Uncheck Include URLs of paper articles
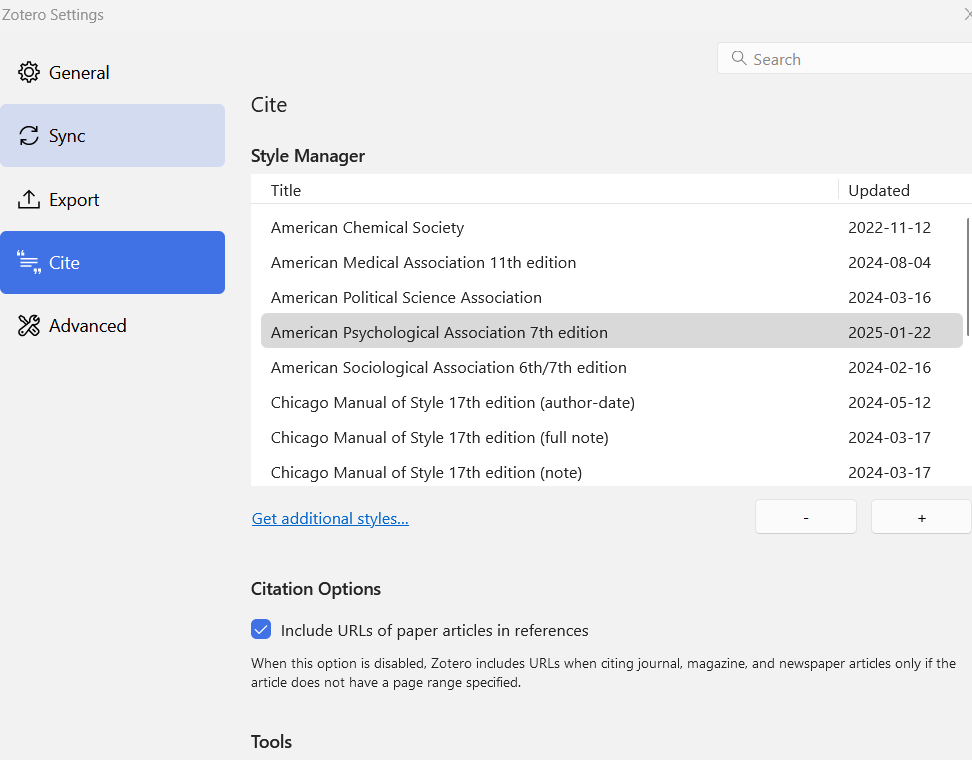The height and width of the screenshot is (760, 972). point(261,630)
